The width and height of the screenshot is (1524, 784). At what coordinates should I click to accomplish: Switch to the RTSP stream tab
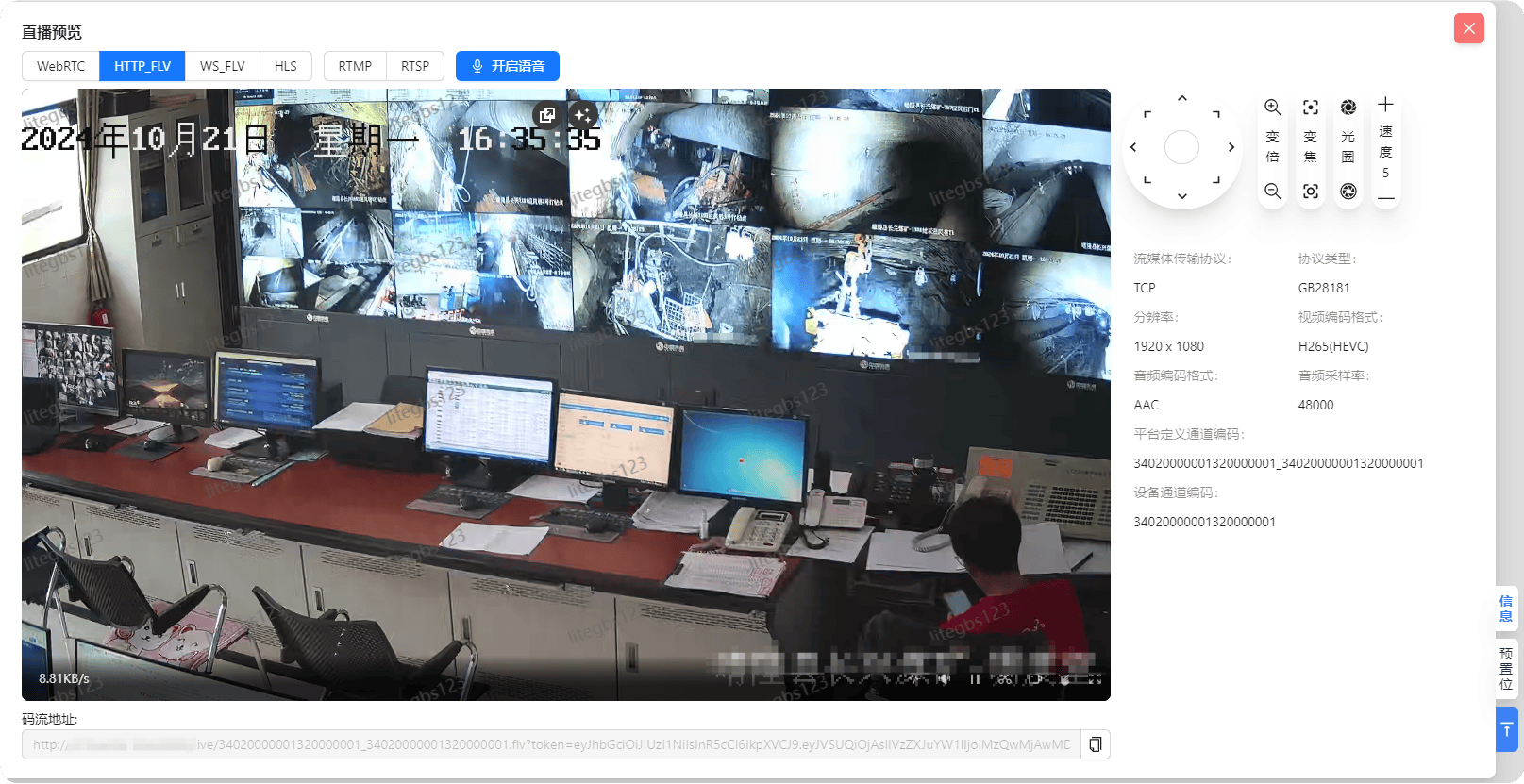[415, 66]
